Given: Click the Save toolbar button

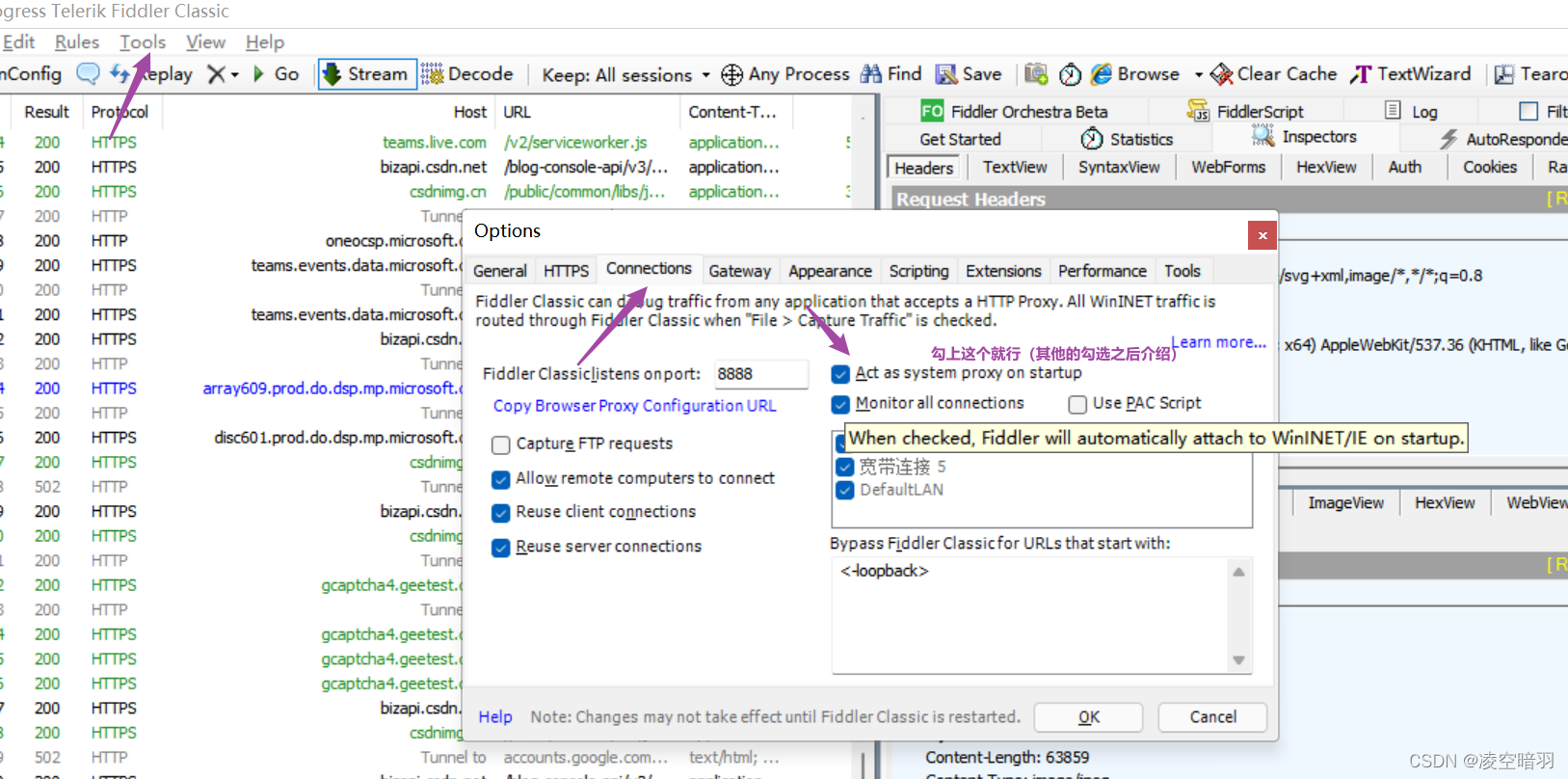Looking at the screenshot, I should click(x=970, y=74).
